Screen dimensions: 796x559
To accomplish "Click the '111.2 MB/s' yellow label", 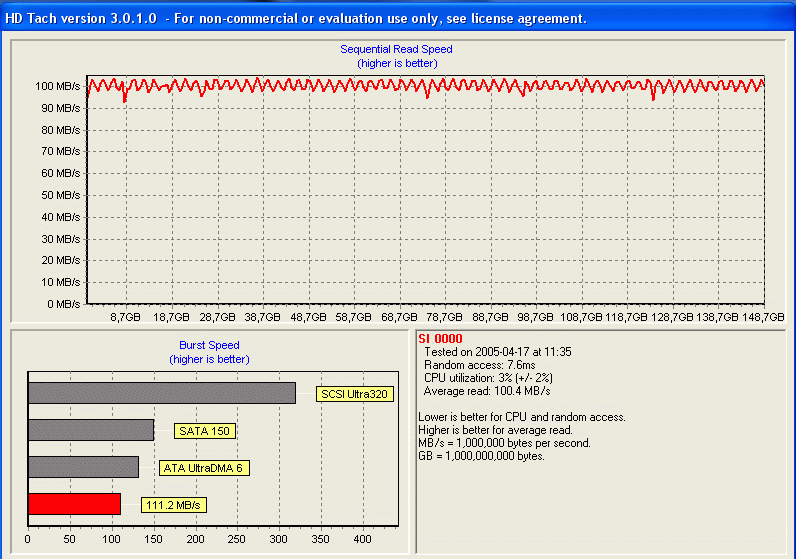I will coord(174,505).
